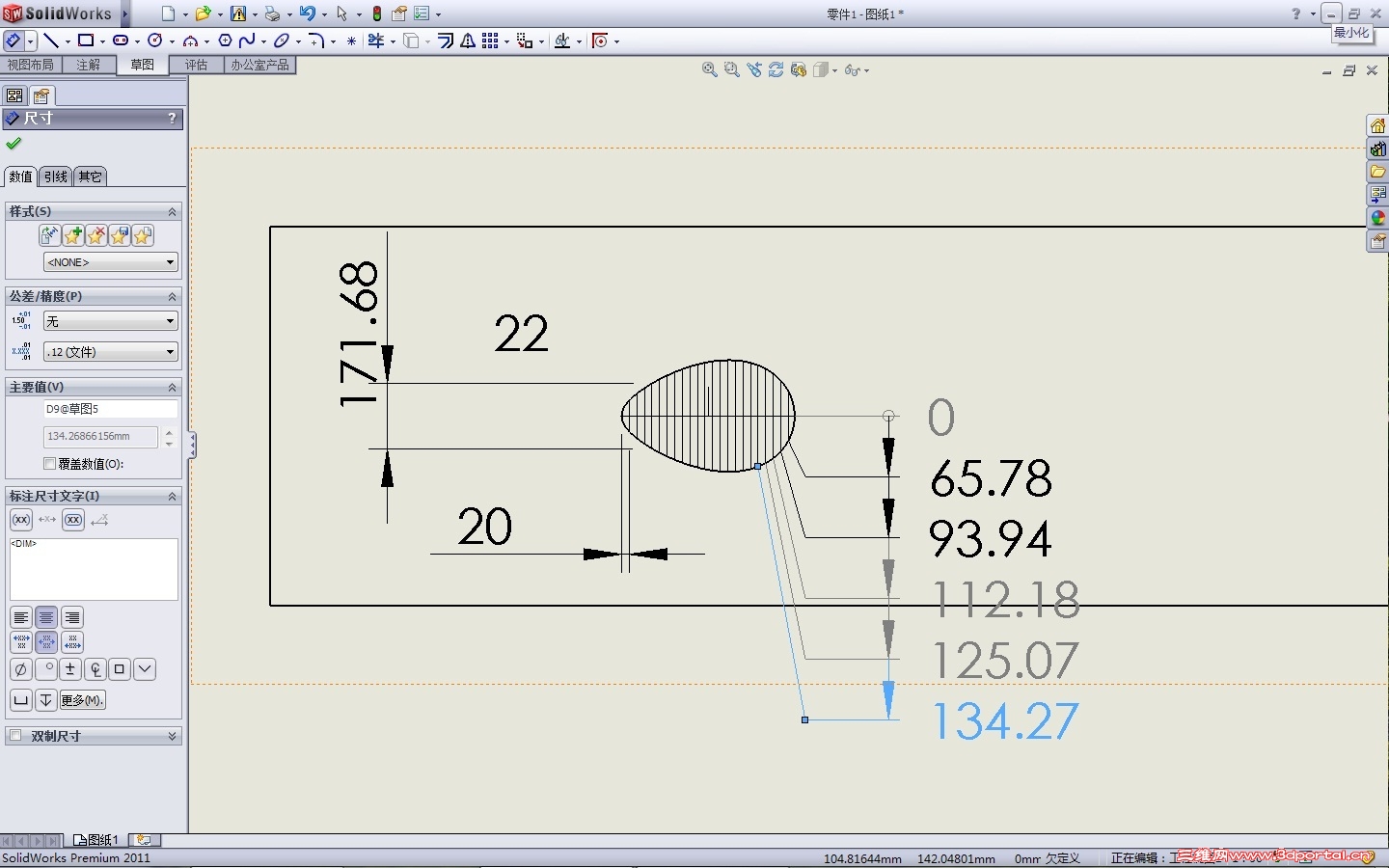This screenshot has height=868, width=1389.
Task: Toggle Add Parentheses on dimension text
Action: point(21,520)
